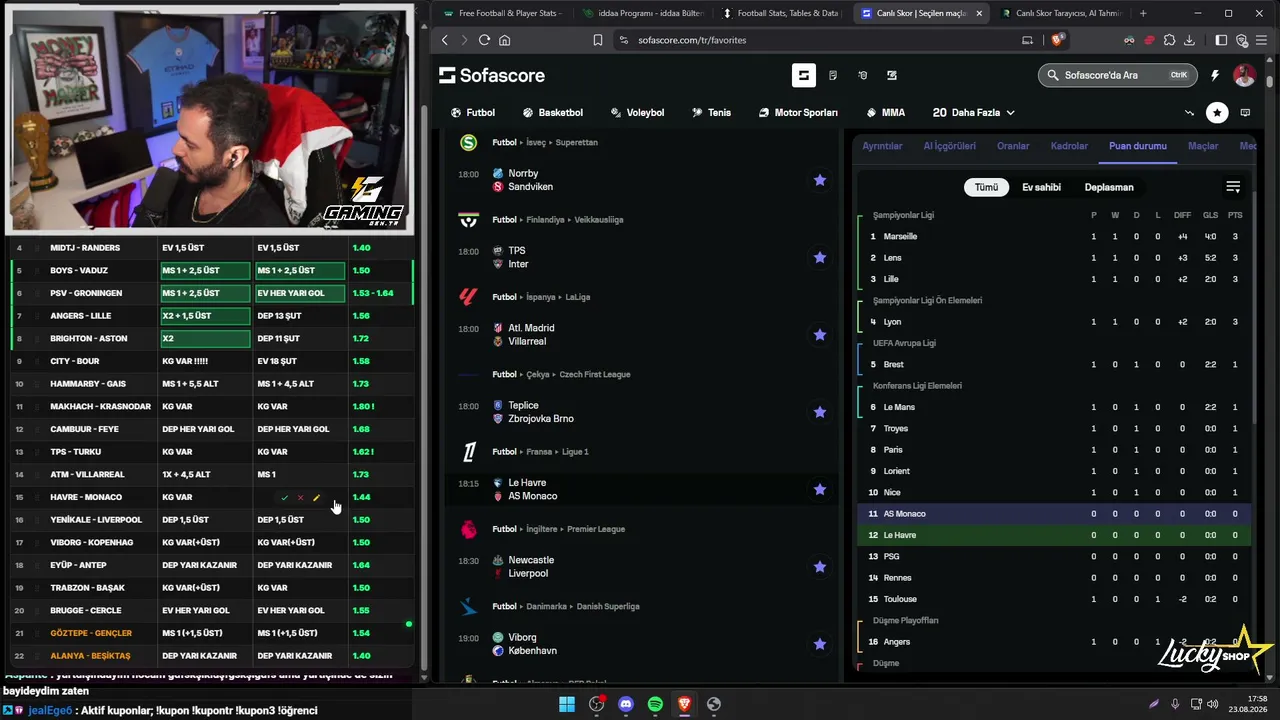Image resolution: width=1280 pixels, height=720 pixels.
Task: Switch to the Ayrıntılar tab
Action: click(x=882, y=146)
